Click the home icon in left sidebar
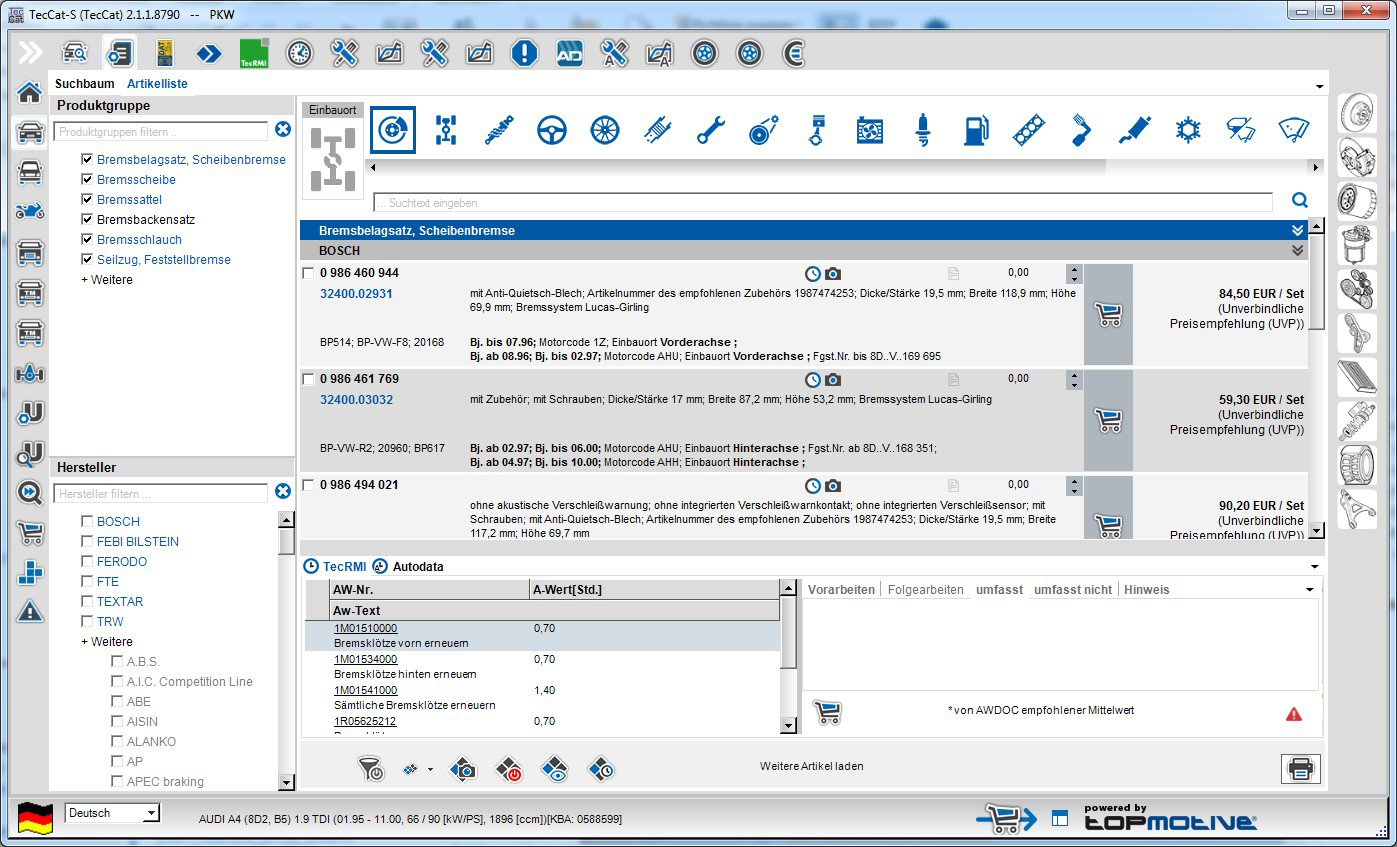Image resolution: width=1397 pixels, height=847 pixels. 30,93
